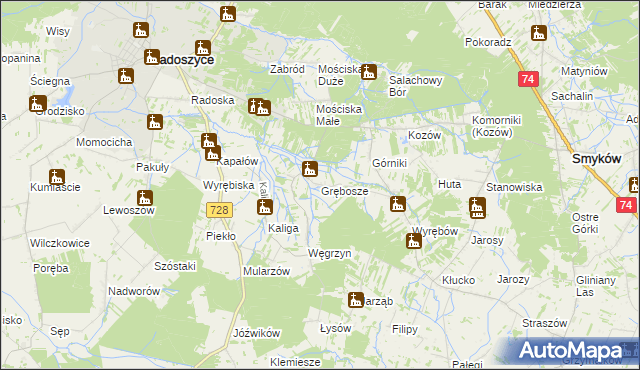This screenshot has width=640, height=370.
Task: Select the Zabród village label
Action: click(287, 69)
